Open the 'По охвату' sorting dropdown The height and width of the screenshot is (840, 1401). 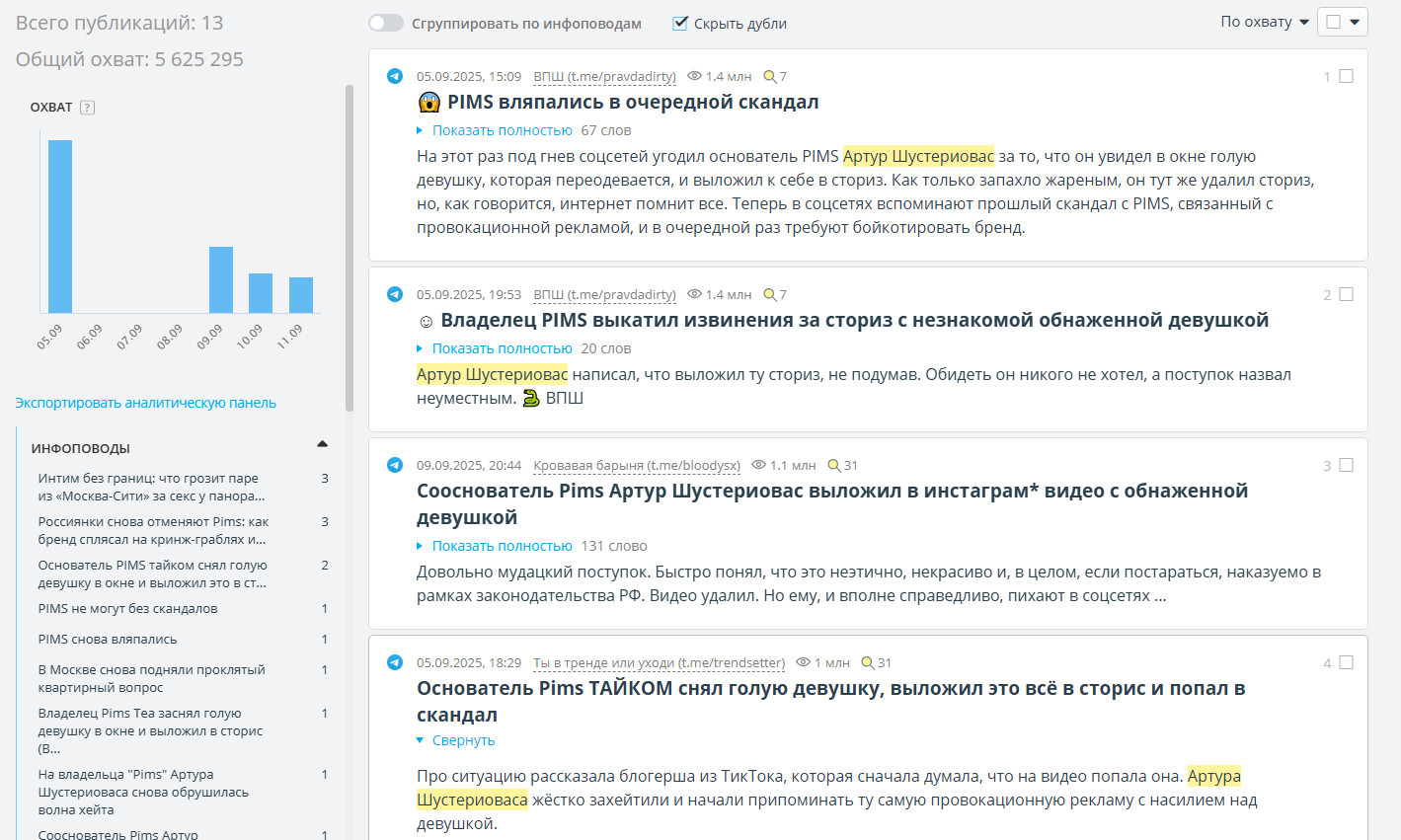click(1265, 22)
